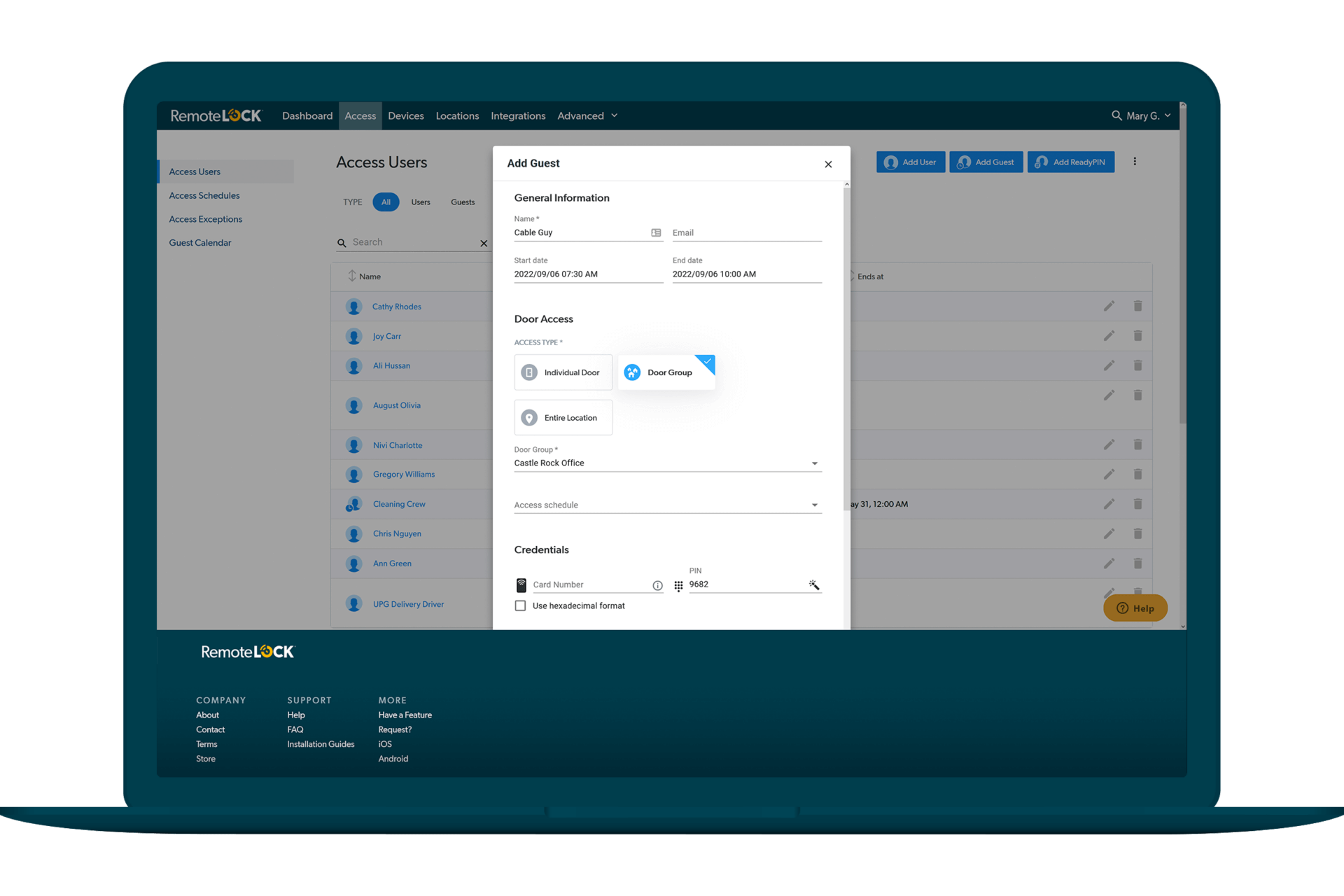This screenshot has height=896, width=1344.
Task: Open the Advanced menu dropdown
Action: (587, 115)
